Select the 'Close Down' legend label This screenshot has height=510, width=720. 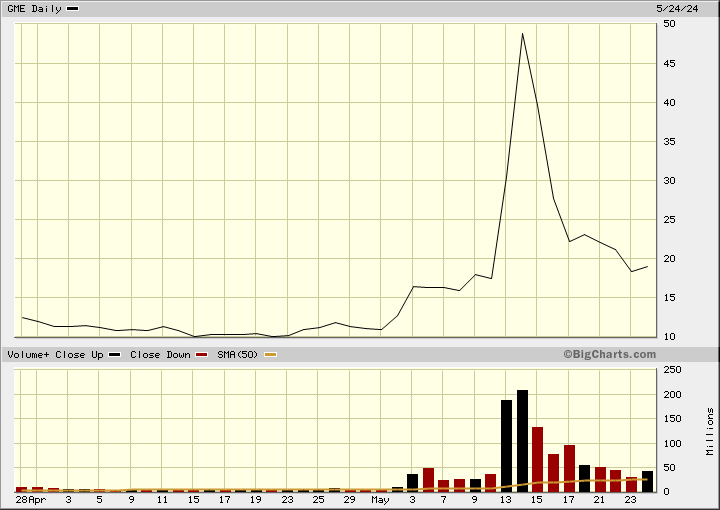point(160,355)
